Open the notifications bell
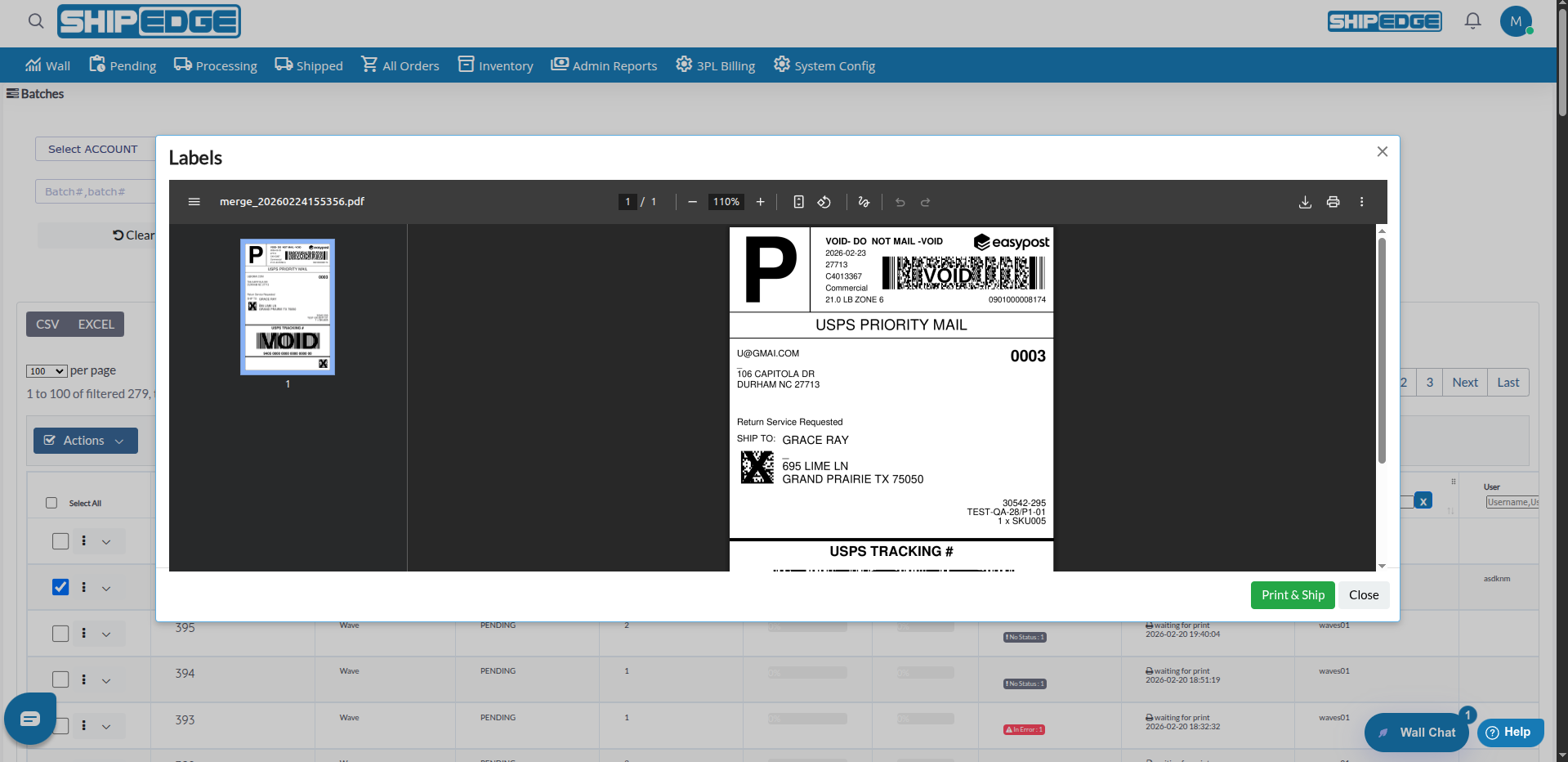Viewport: 1568px width, 762px height. (x=1473, y=21)
